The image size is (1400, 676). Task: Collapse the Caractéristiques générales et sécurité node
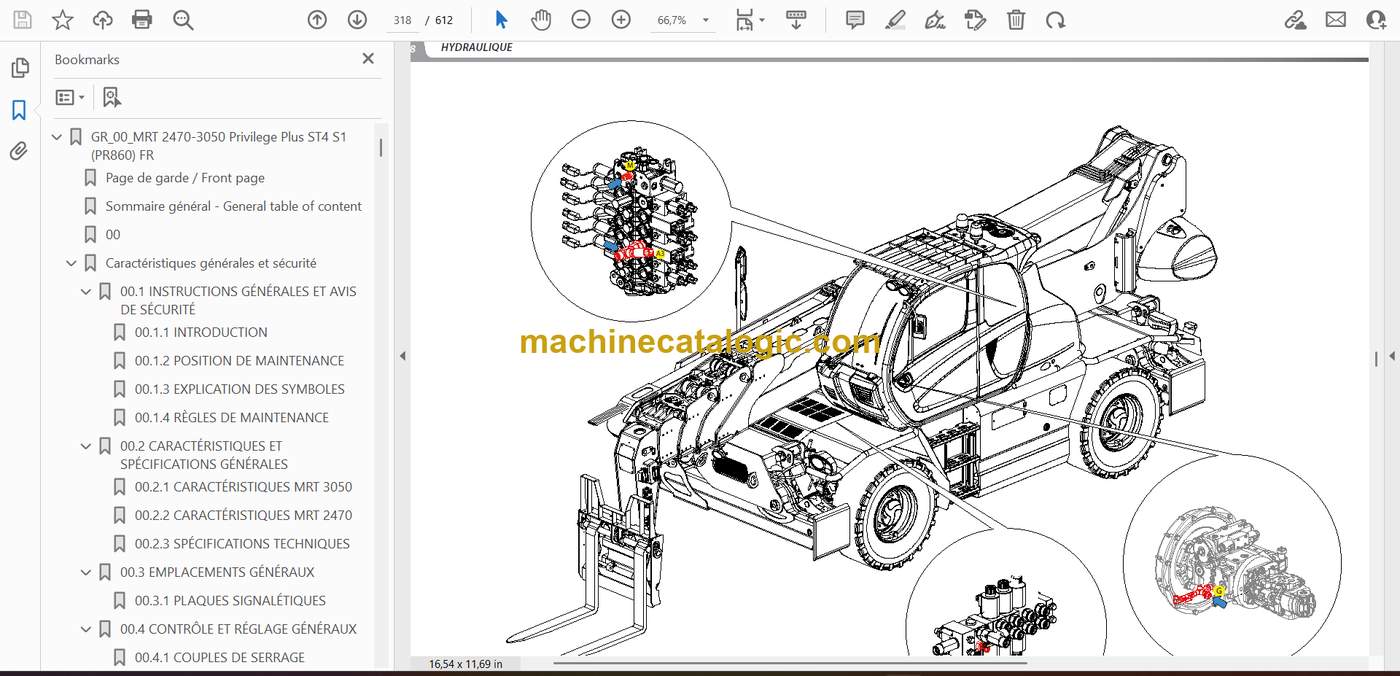71,263
